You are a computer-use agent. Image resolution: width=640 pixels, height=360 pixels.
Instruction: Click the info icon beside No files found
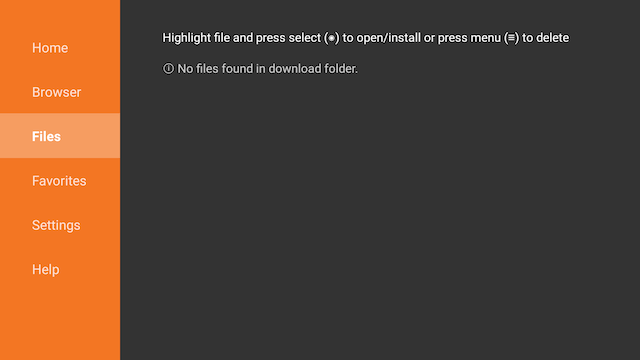pyautogui.click(x=168, y=69)
